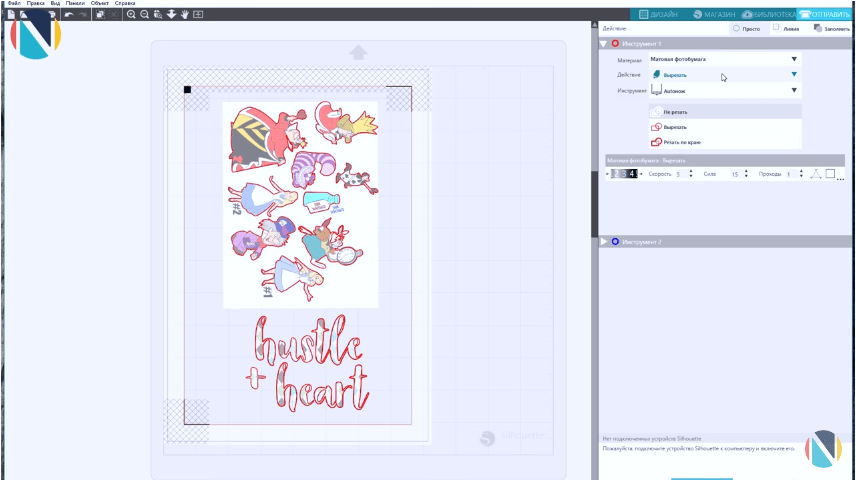Screen dimensions: 856x480
Task: Open the Панели menu
Action: coord(75,3)
